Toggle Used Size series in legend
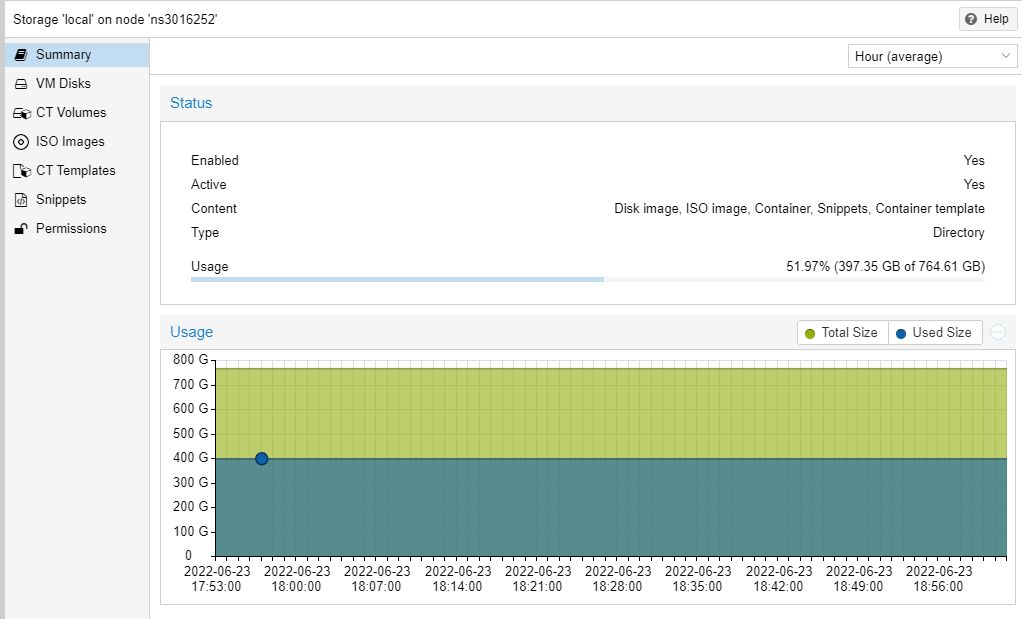1022x619 pixels. point(934,333)
